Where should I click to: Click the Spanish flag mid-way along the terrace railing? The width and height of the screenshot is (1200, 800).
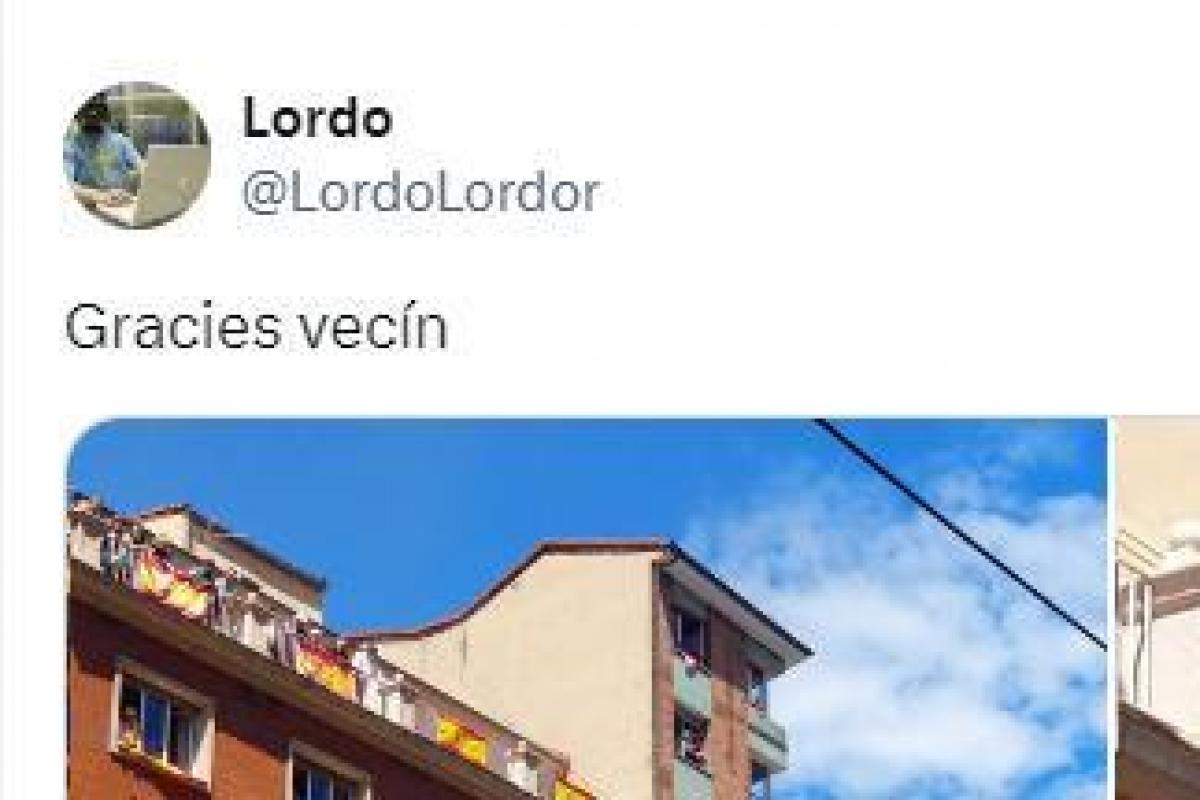coord(326,663)
